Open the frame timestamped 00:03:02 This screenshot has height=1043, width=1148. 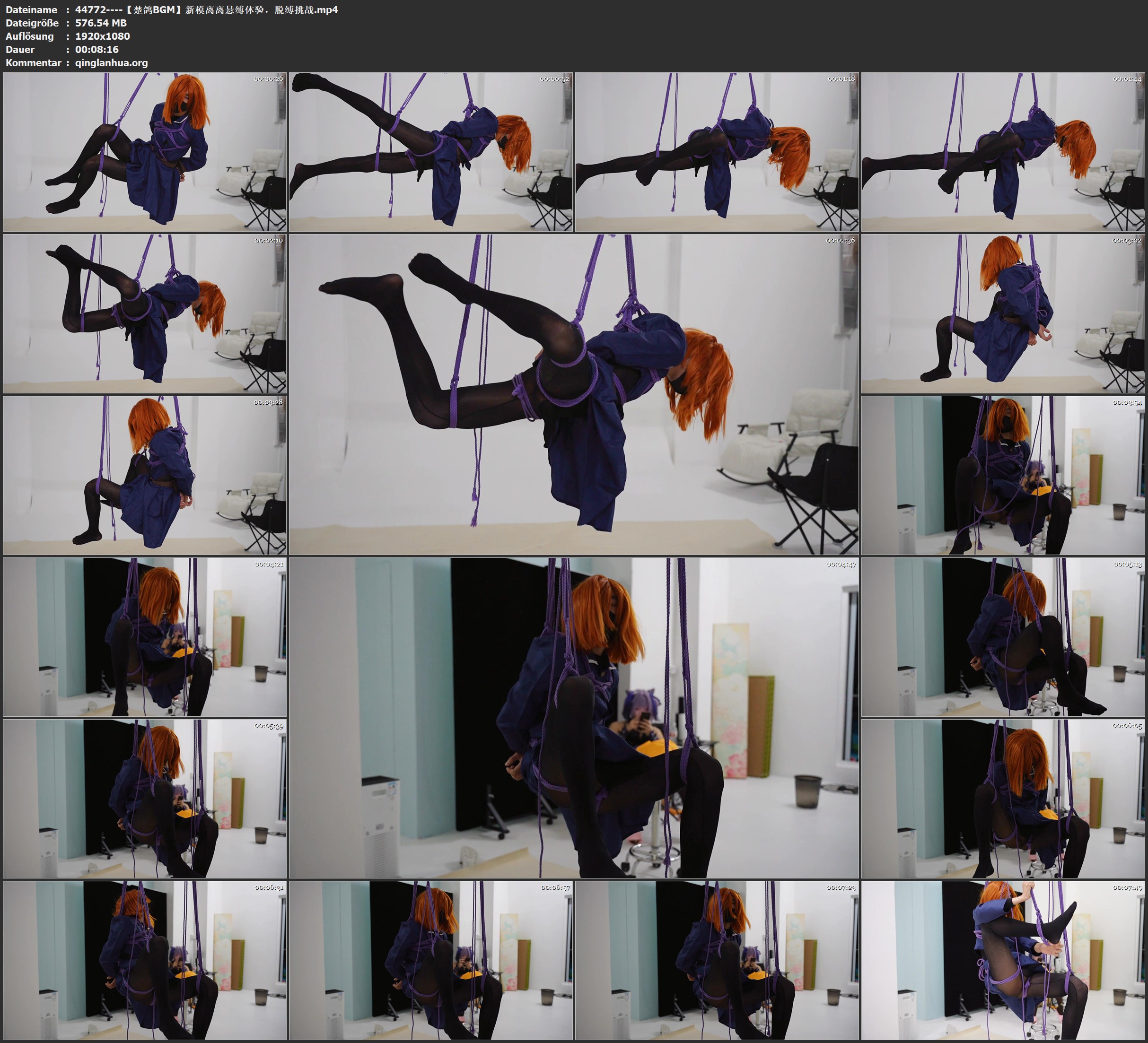click(1003, 313)
